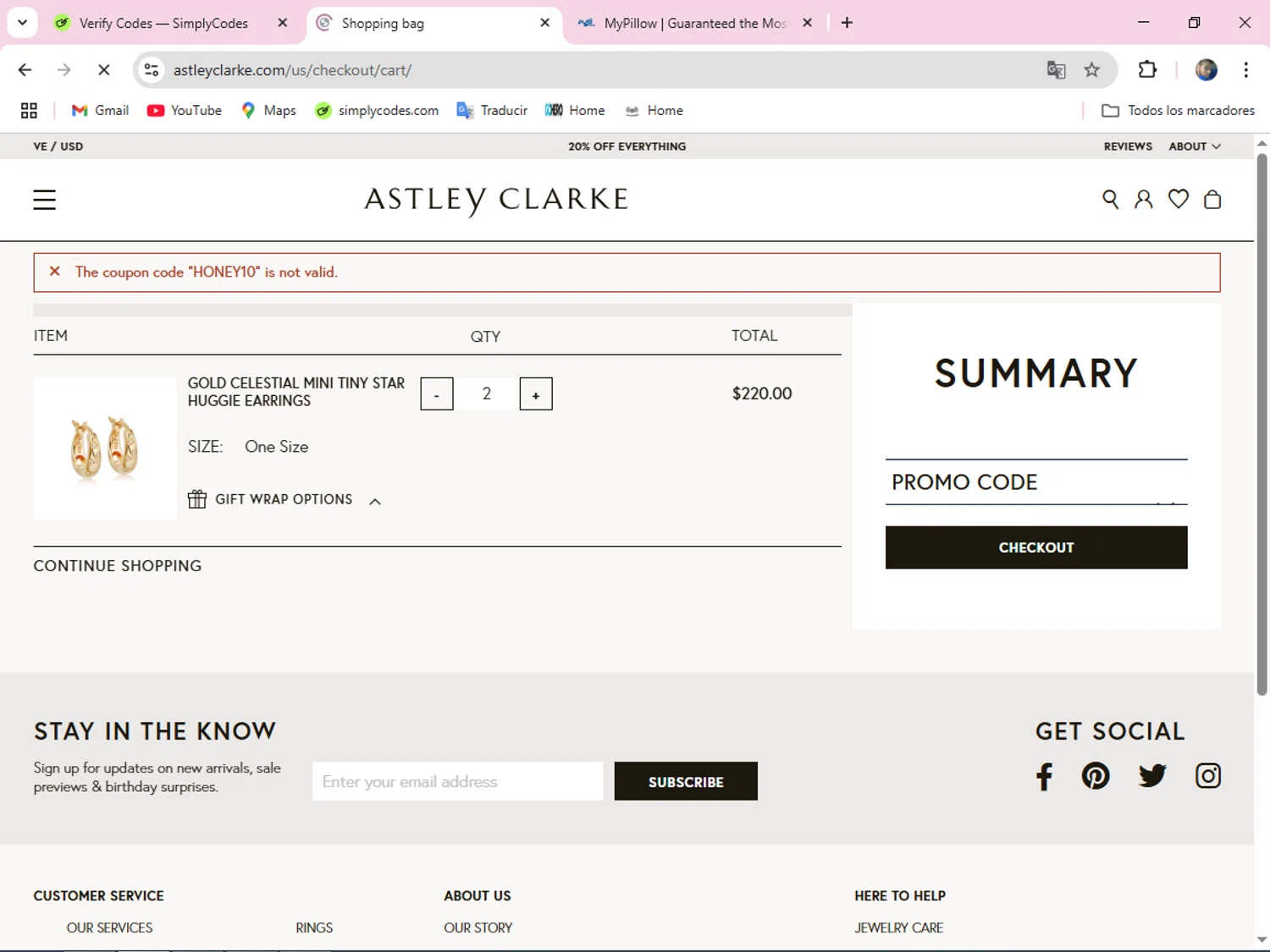Bookmark this page with star icon
Viewport: 1270px width, 952px height.
coord(1091,69)
